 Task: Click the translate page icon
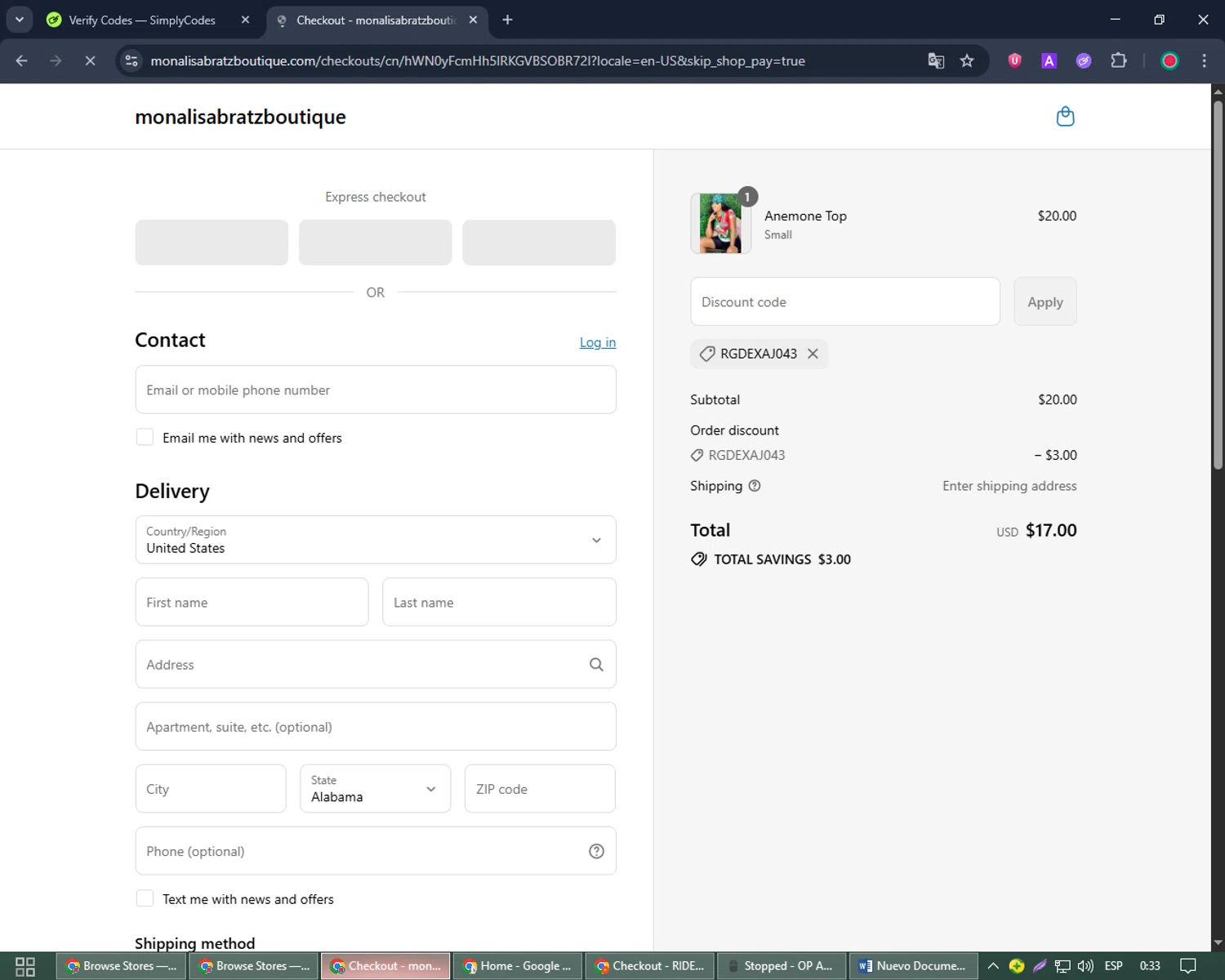(x=936, y=60)
